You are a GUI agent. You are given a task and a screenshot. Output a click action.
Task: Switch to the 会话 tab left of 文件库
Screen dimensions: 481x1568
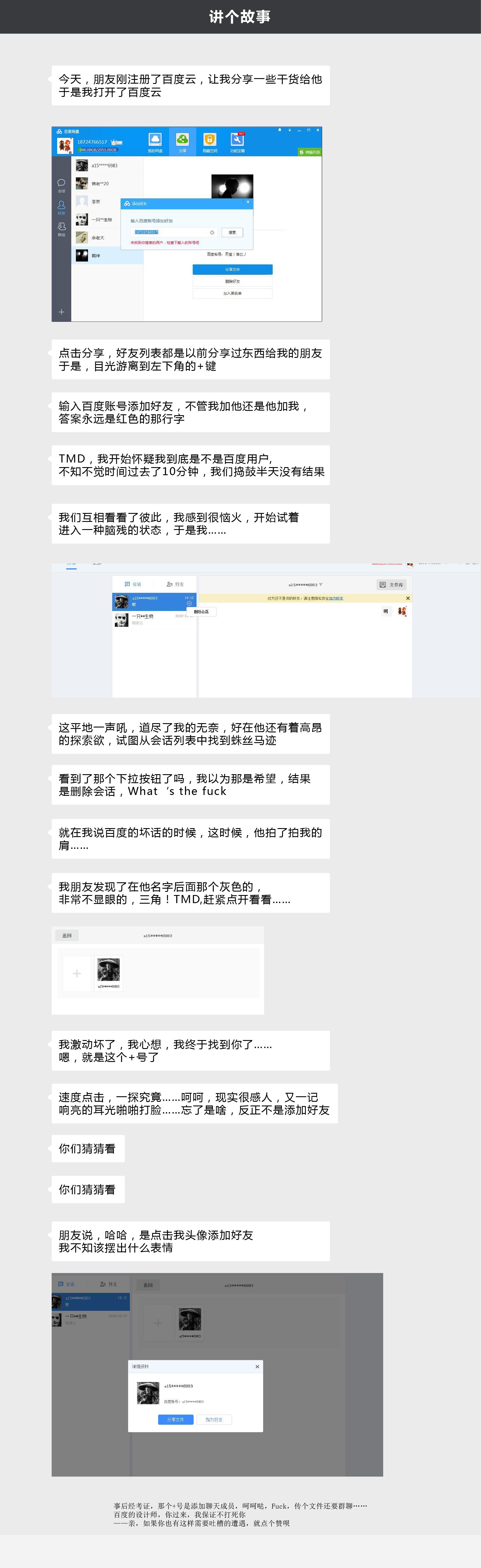coord(133,584)
